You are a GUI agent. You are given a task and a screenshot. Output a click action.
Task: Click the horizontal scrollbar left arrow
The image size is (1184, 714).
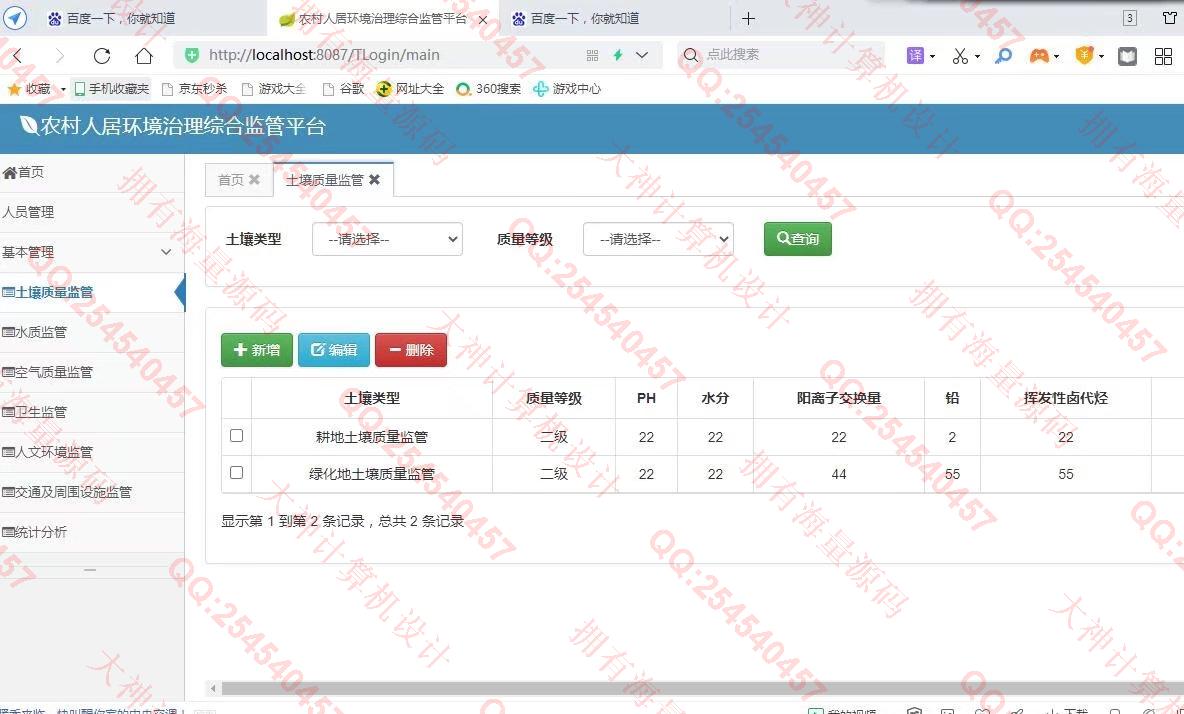pyautogui.click(x=213, y=688)
